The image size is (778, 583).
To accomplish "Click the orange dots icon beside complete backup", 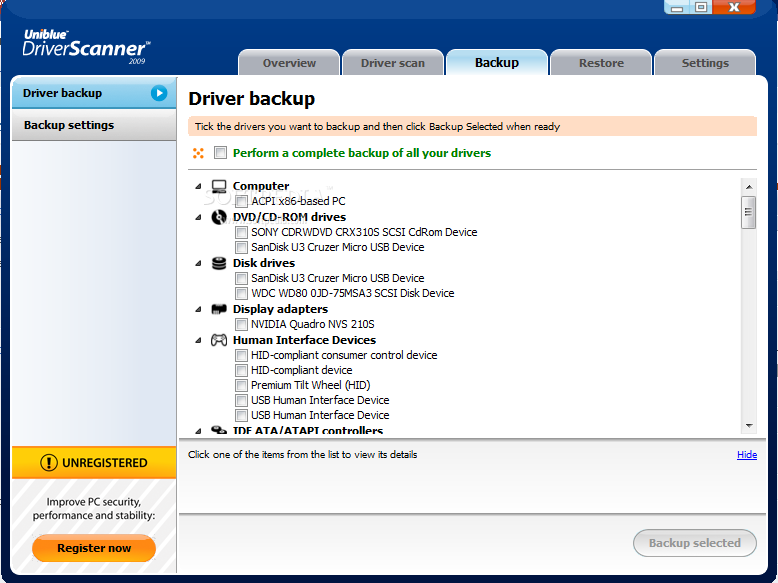I will [x=198, y=153].
